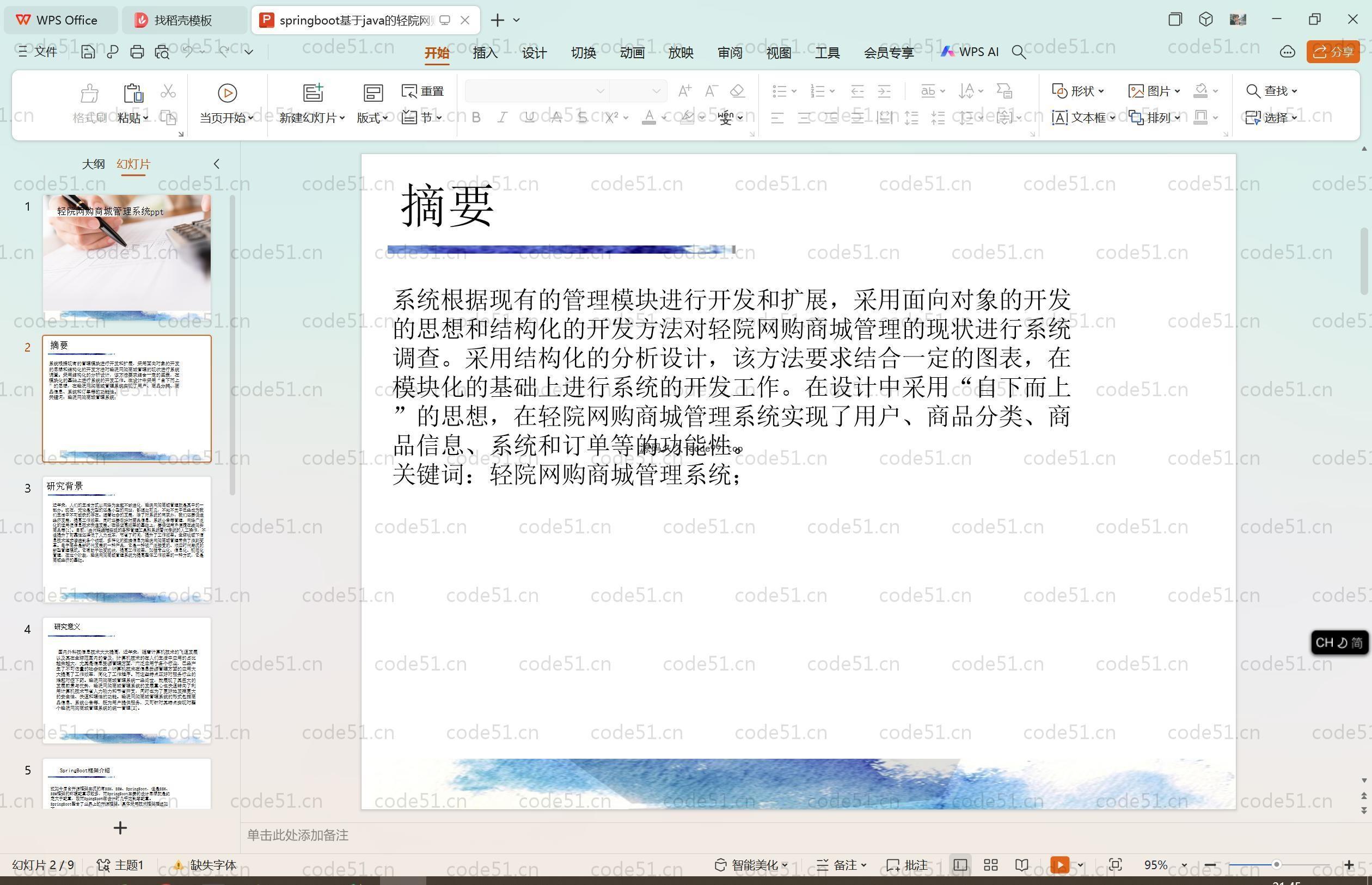Open the File (文件) menu

tap(38, 52)
